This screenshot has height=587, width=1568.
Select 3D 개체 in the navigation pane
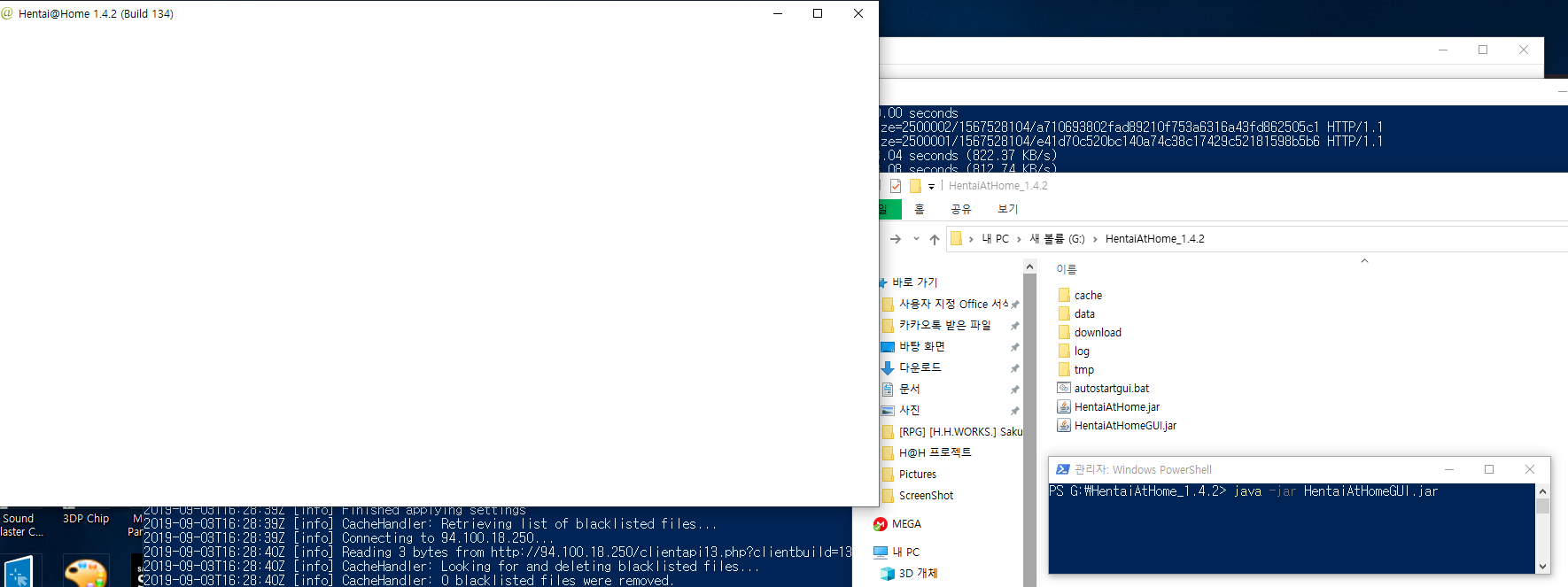pyautogui.click(x=910, y=573)
